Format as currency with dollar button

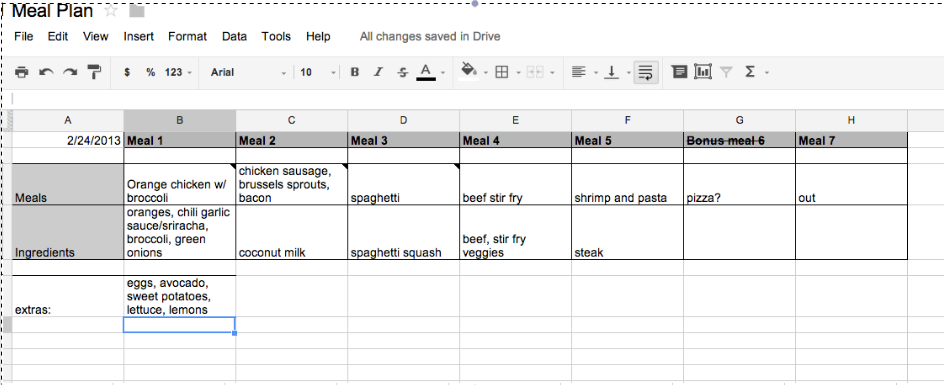point(127,72)
